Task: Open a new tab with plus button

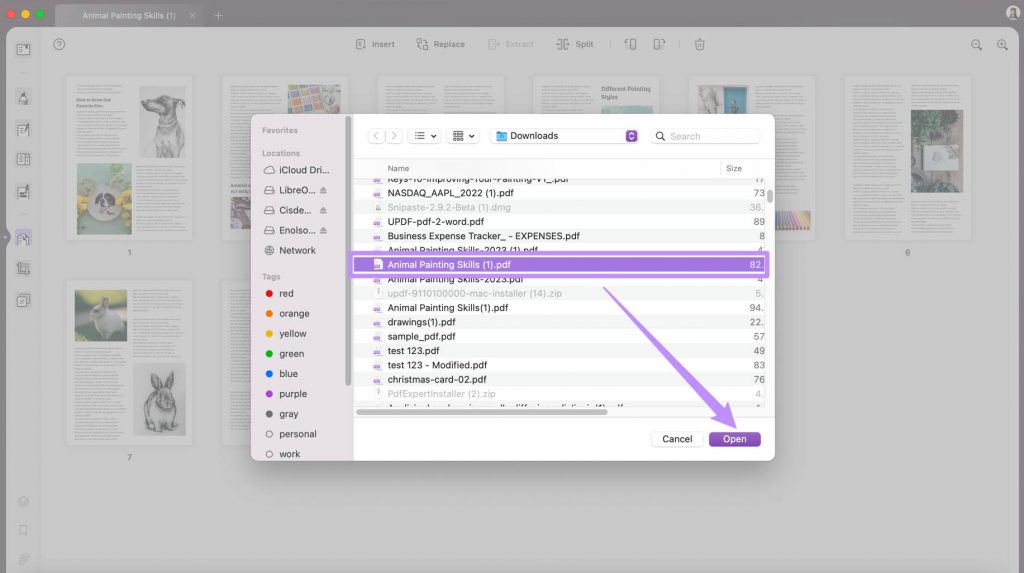Action: pyautogui.click(x=218, y=15)
